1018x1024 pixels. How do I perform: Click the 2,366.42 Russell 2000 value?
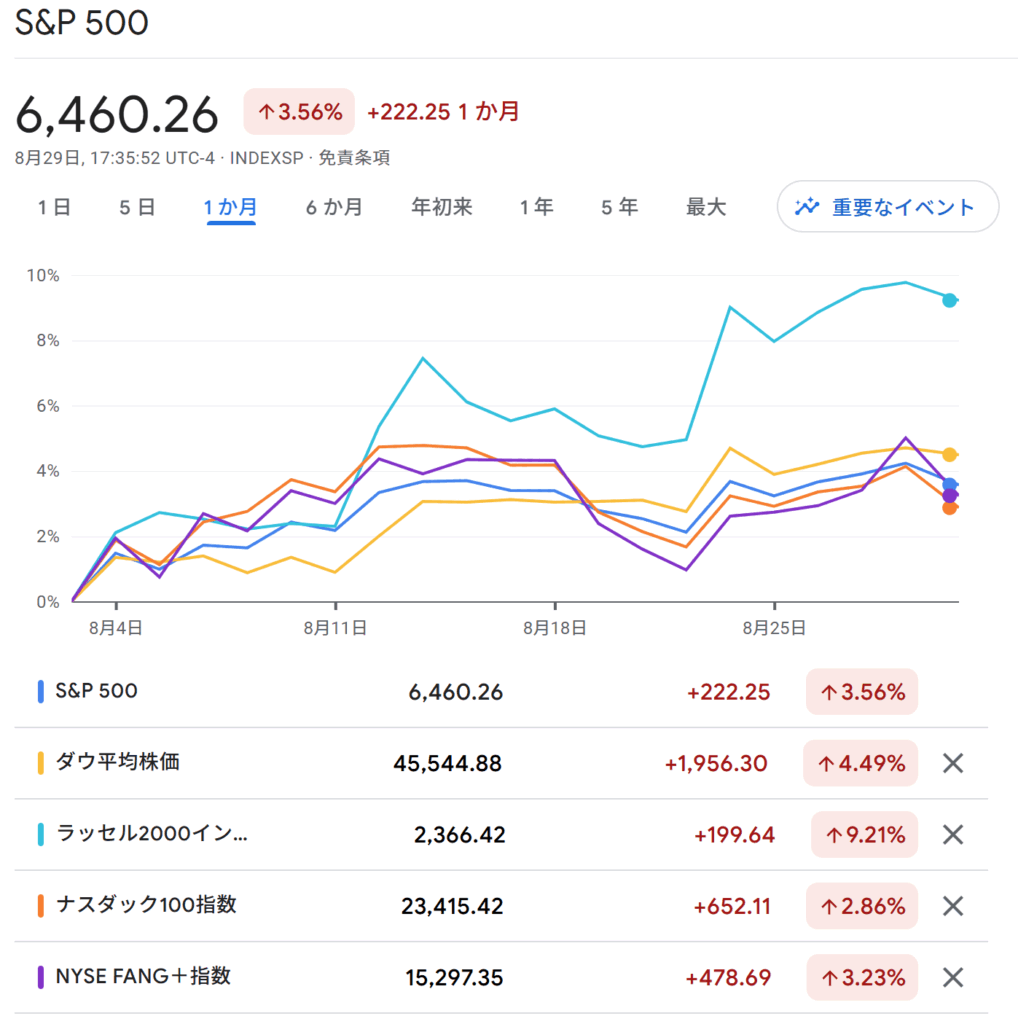460,834
